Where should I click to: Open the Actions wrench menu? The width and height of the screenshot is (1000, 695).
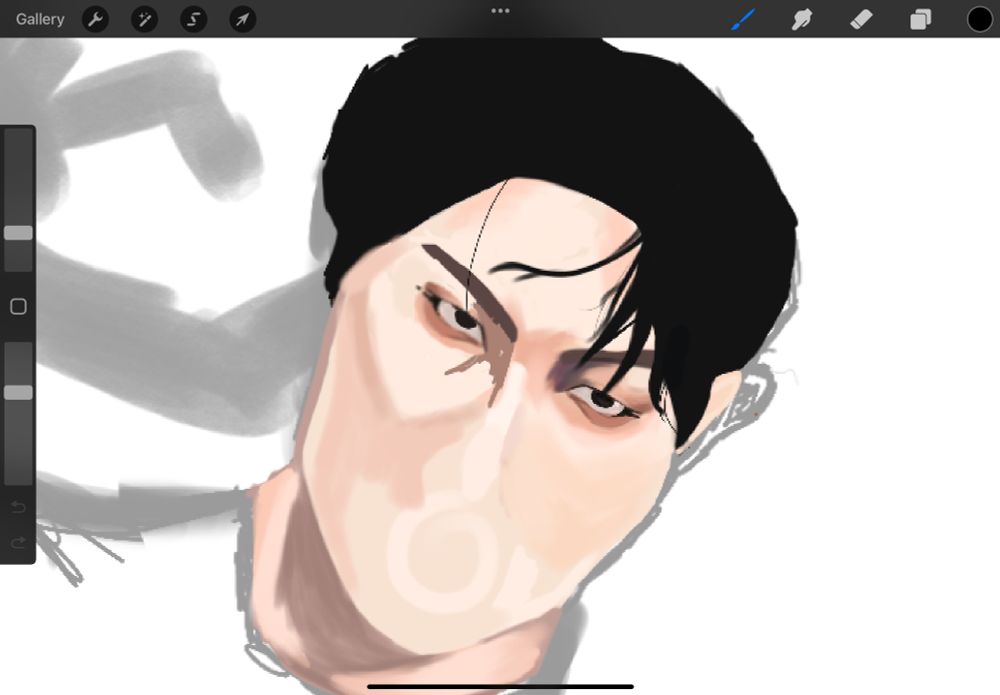96,20
